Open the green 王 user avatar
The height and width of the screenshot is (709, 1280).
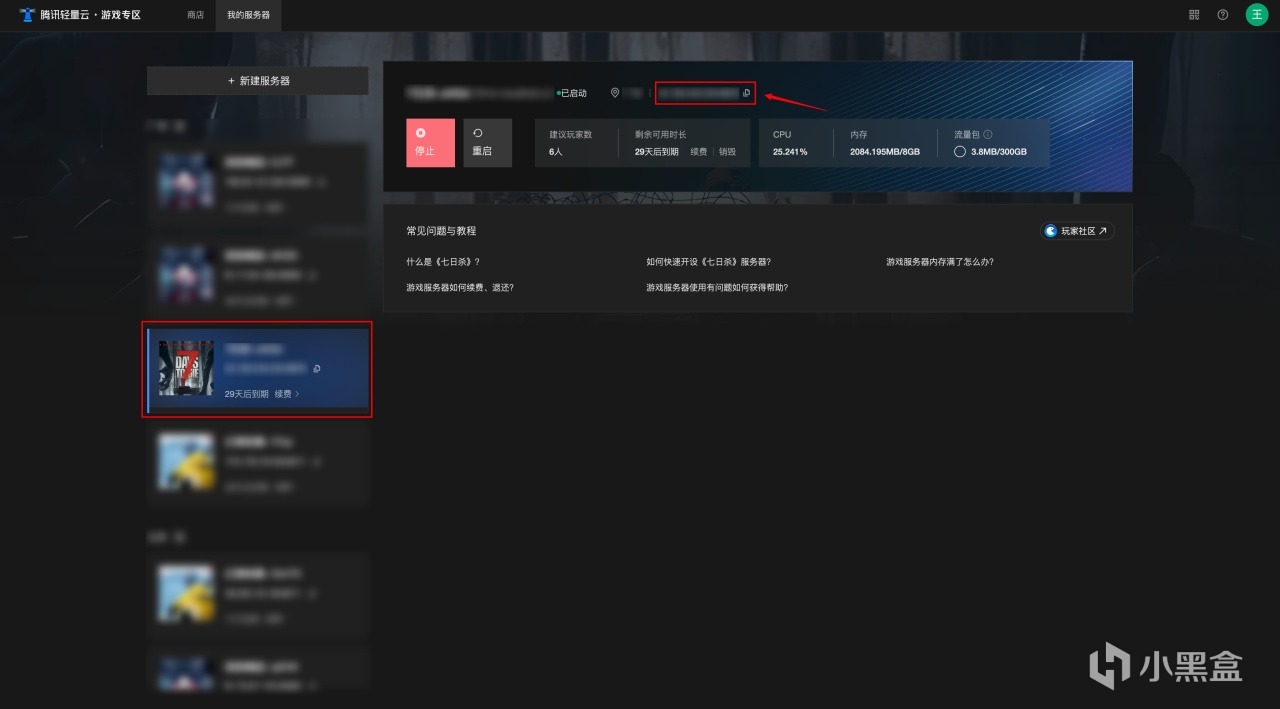click(x=1256, y=15)
